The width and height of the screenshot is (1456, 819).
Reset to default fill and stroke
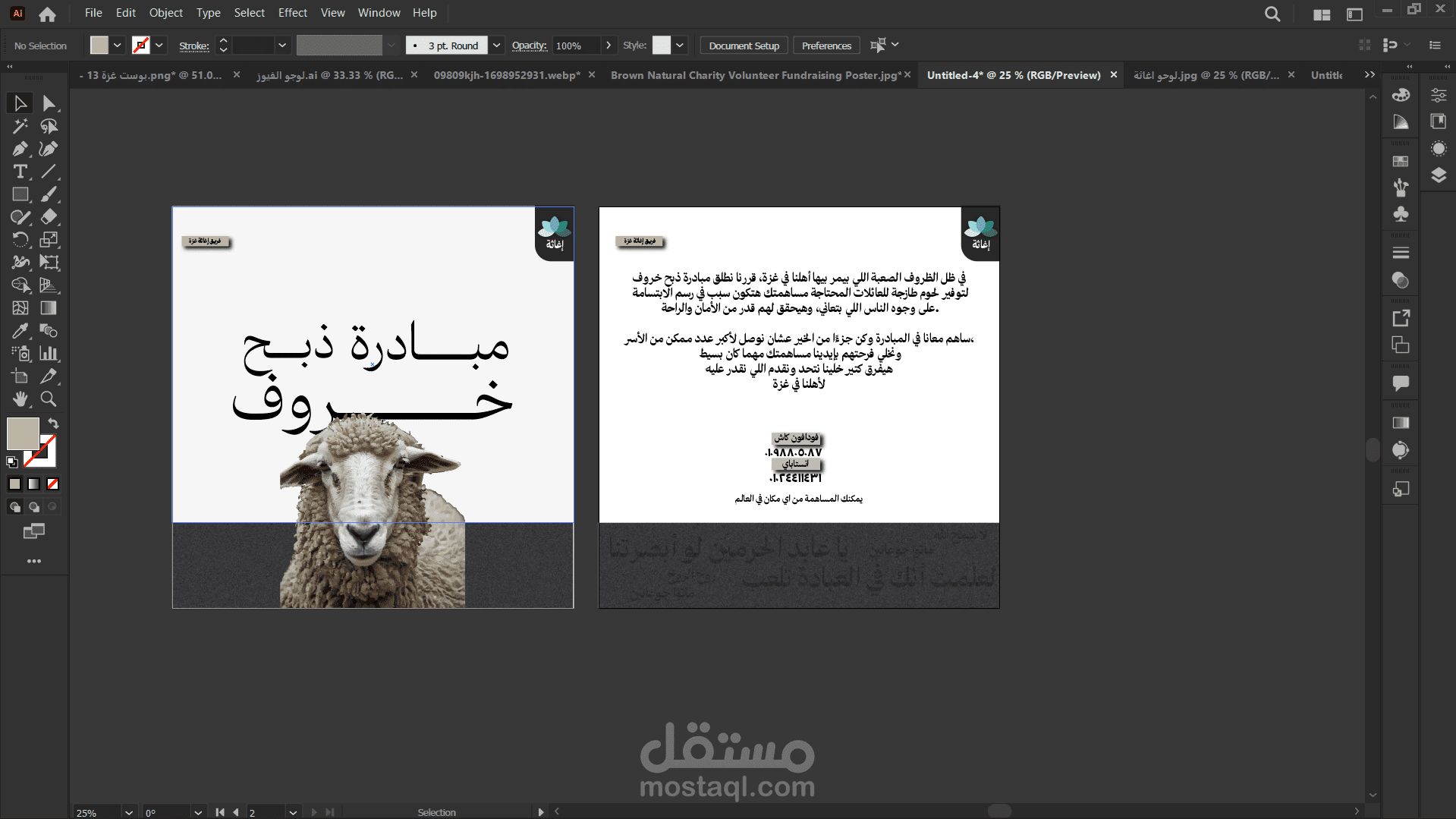tap(12, 461)
